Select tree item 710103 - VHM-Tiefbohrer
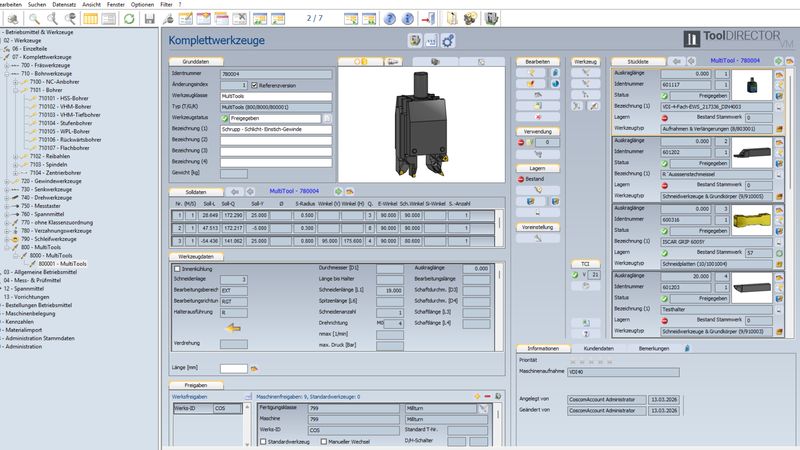This screenshot has height=450, width=800. tap(69, 115)
